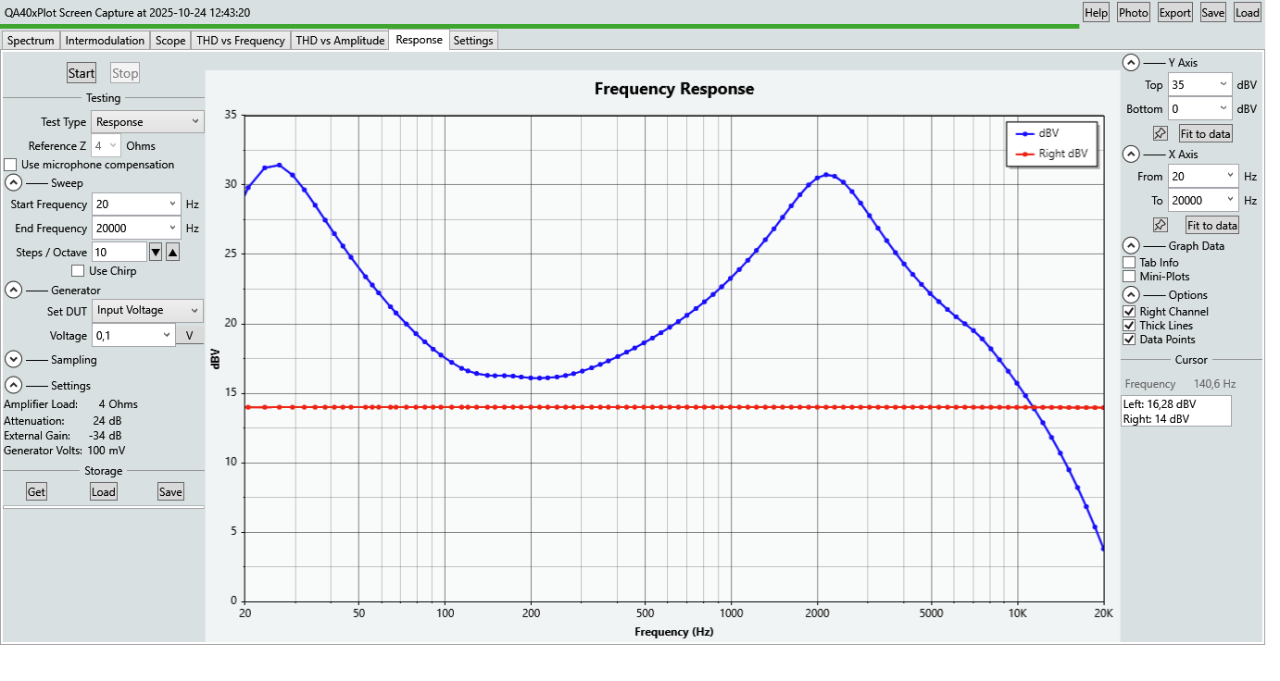
Task: Toggle the Data Points checkbox
Action: point(1129,340)
